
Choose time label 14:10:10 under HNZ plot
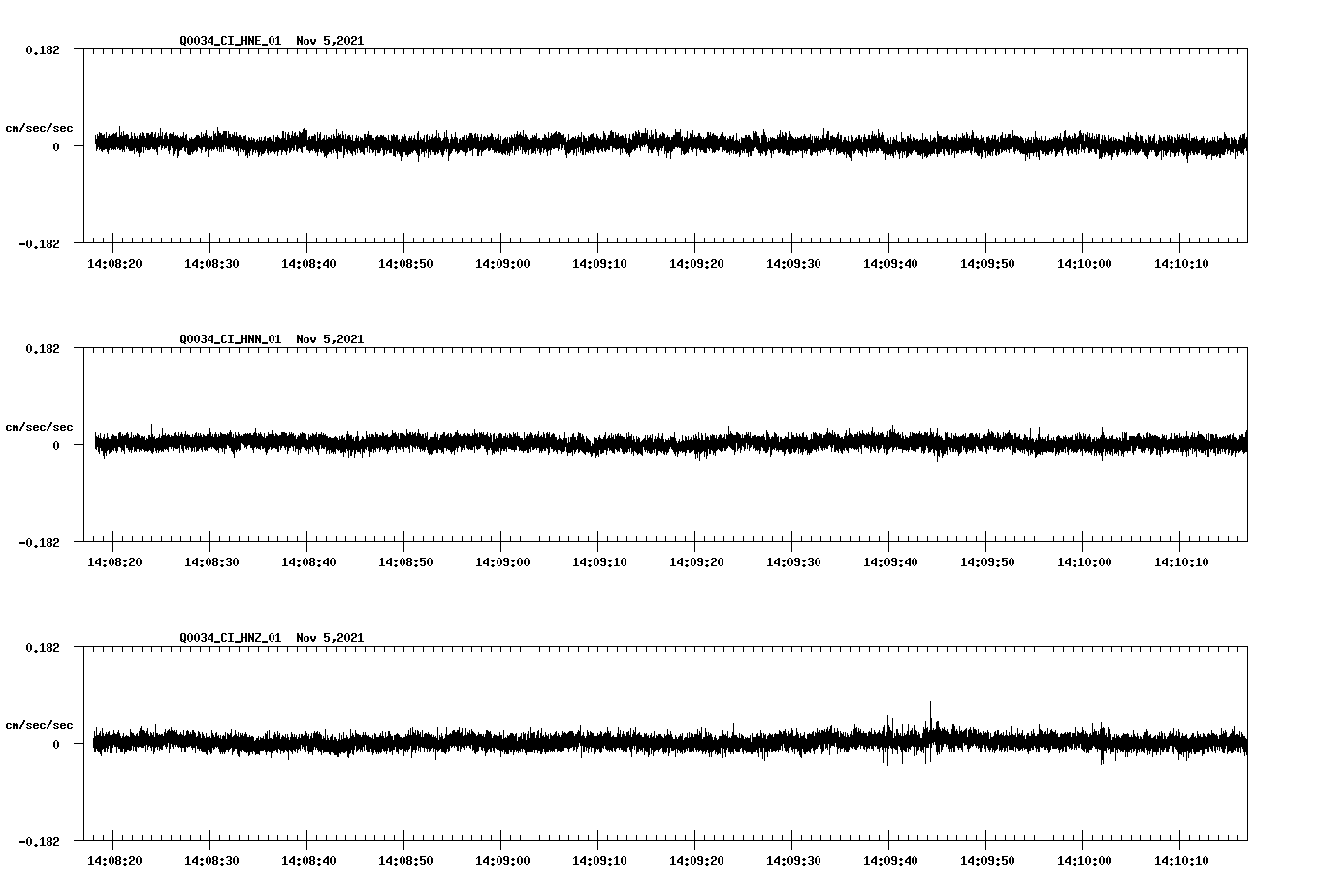click(1181, 860)
